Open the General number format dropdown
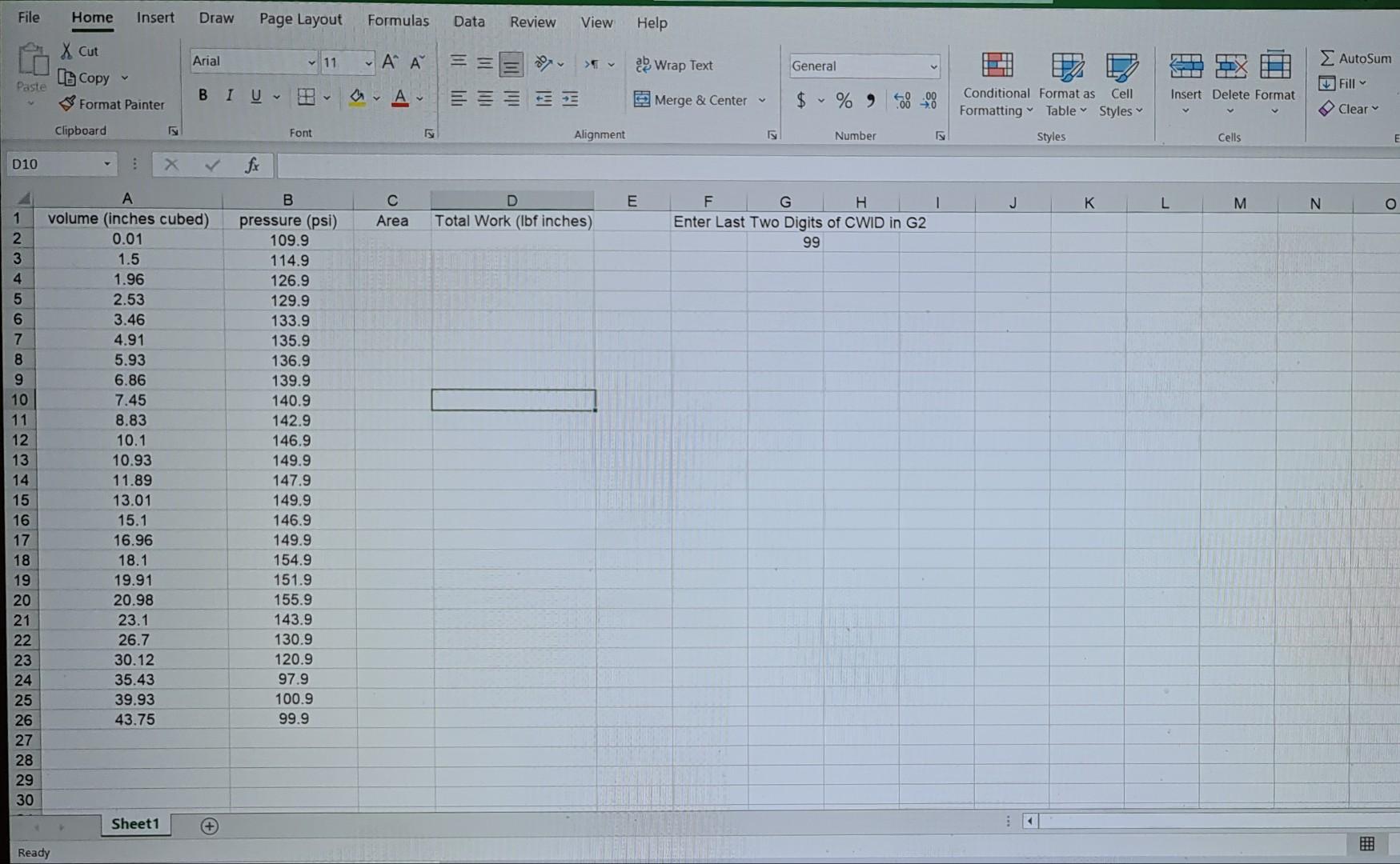 (x=933, y=66)
